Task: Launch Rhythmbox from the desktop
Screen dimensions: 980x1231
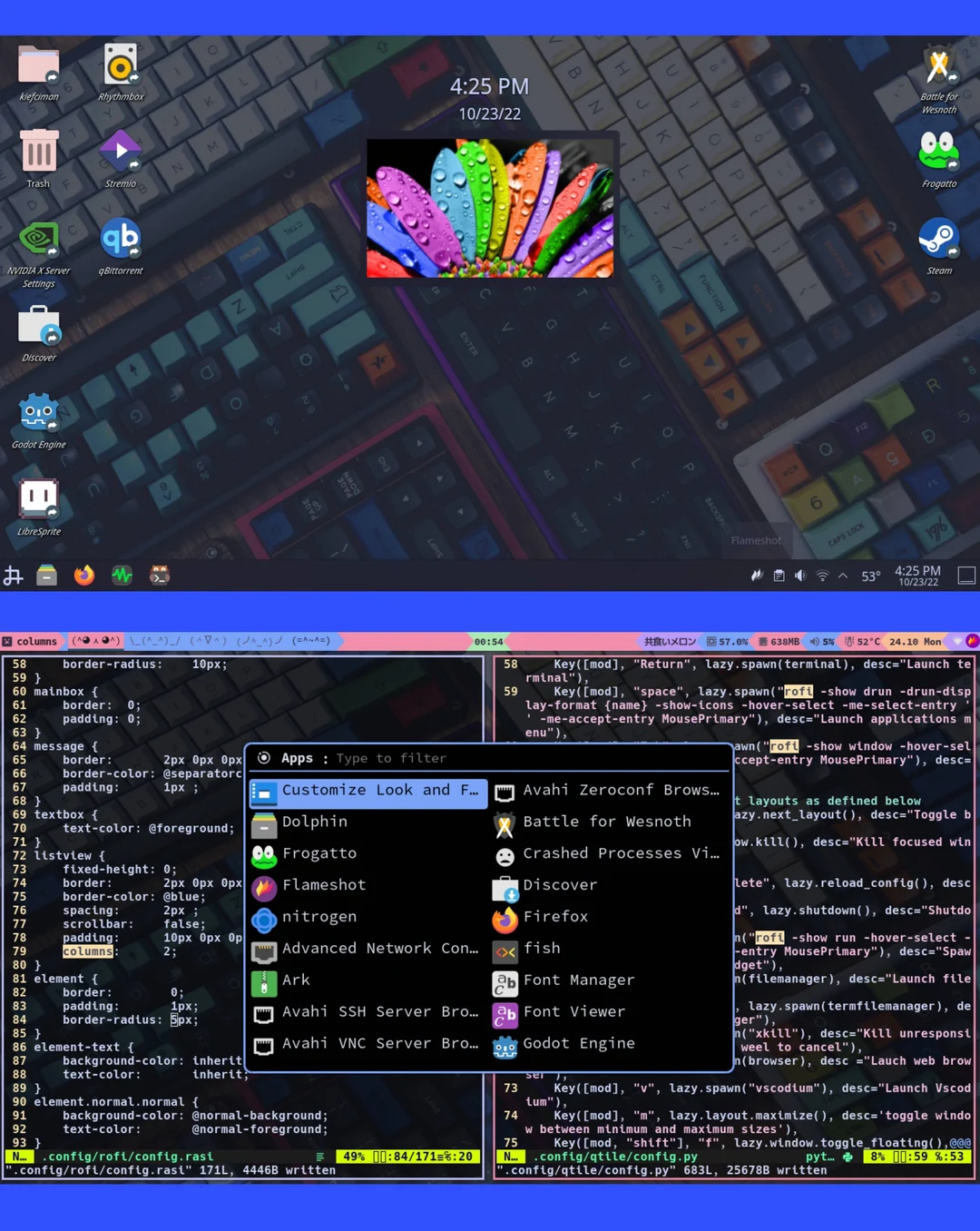Action: (x=121, y=64)
